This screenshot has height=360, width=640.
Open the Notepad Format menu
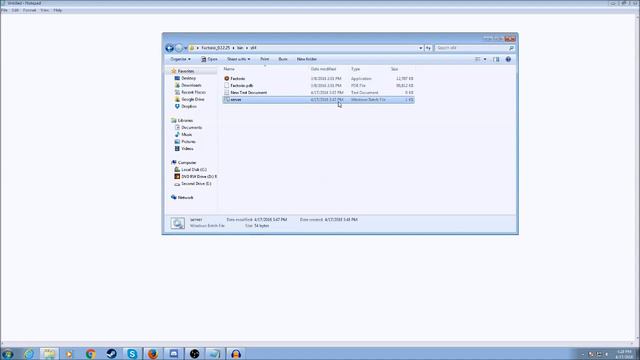[x=29, y=10]
